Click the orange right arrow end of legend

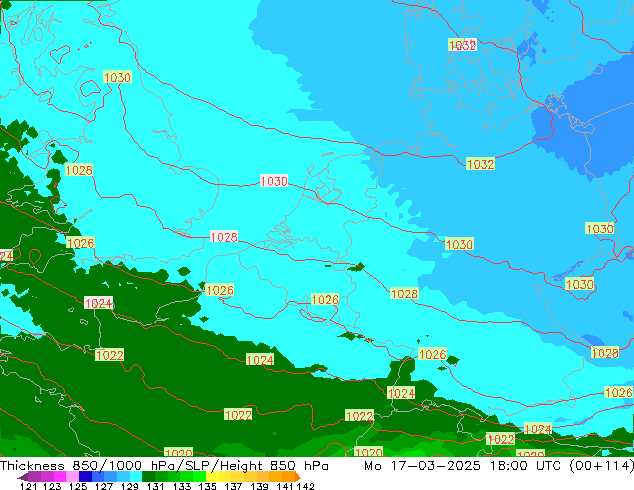pos(298,476)
